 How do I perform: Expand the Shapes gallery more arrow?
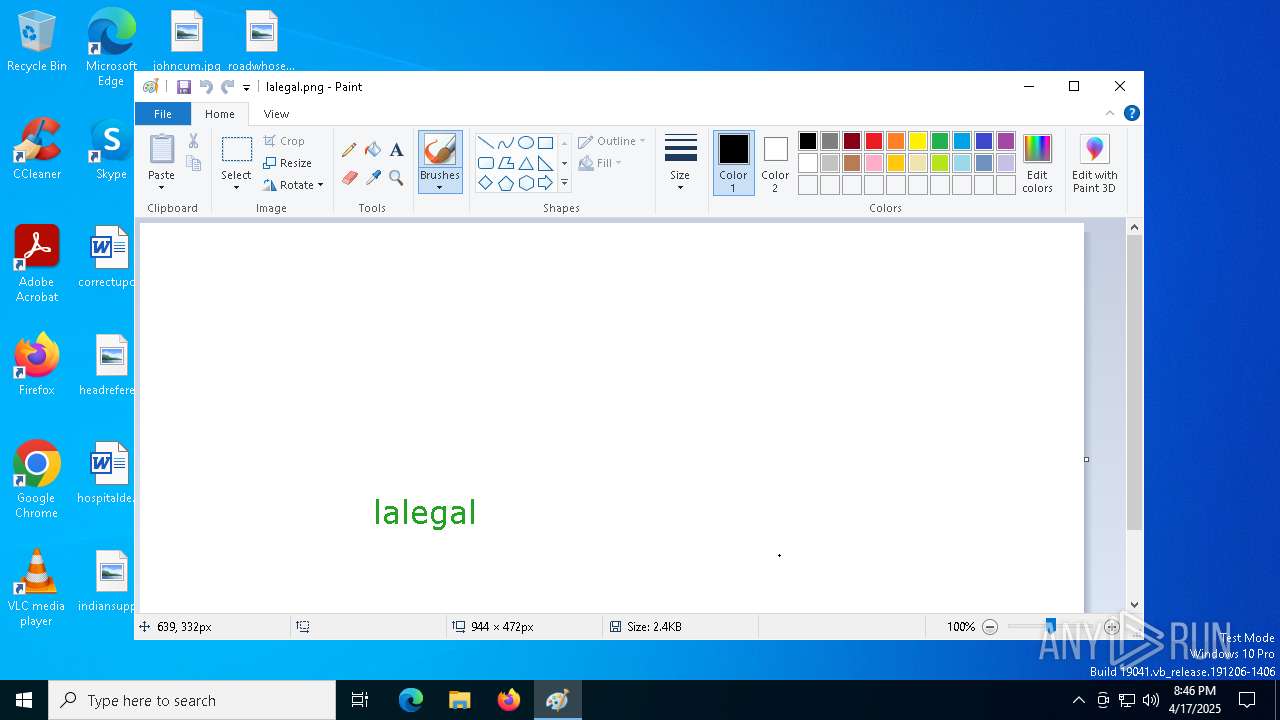click(x=564, y=183)
